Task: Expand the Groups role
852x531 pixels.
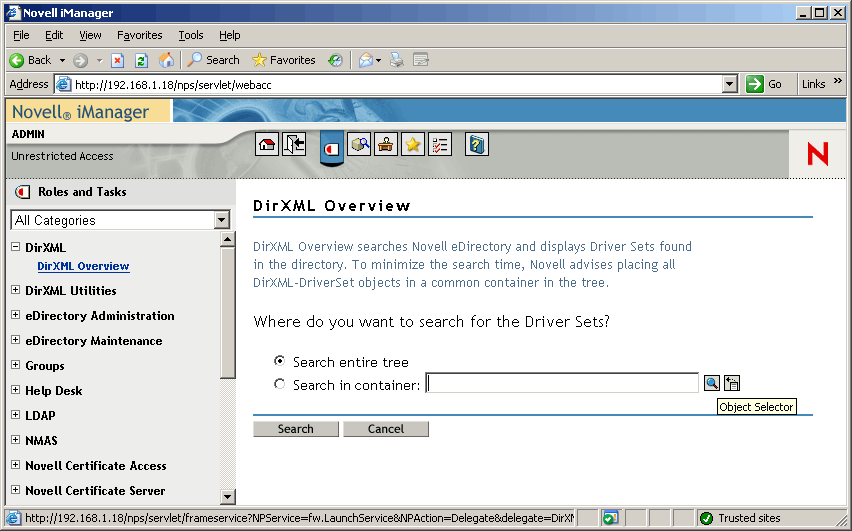Action: (16, 365)
